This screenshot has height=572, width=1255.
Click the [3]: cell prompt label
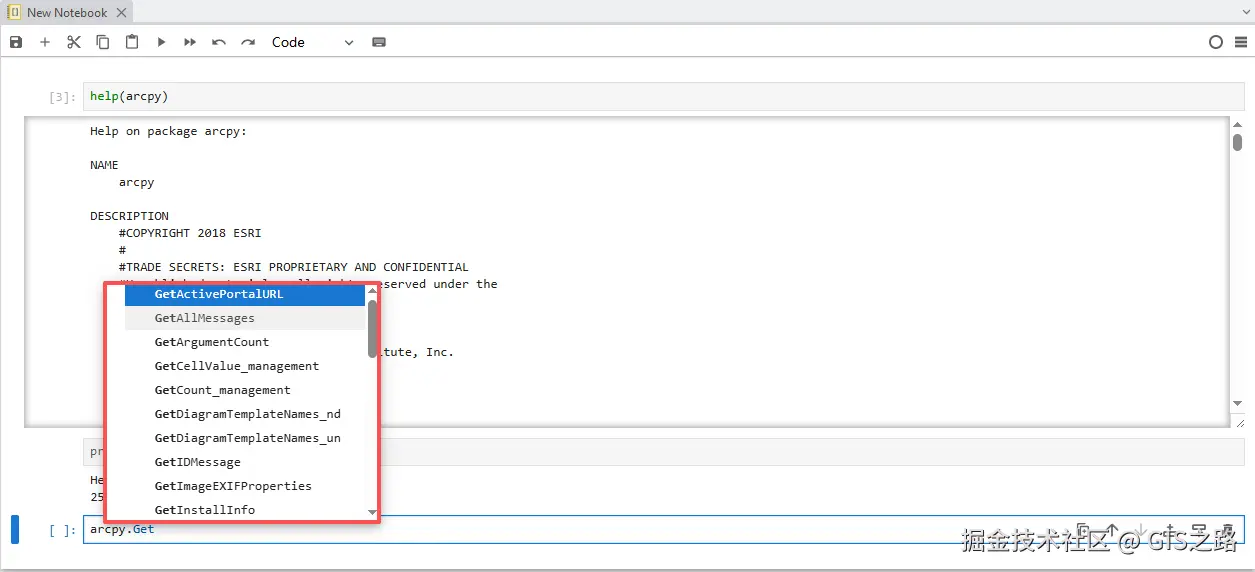click(62, 97)
